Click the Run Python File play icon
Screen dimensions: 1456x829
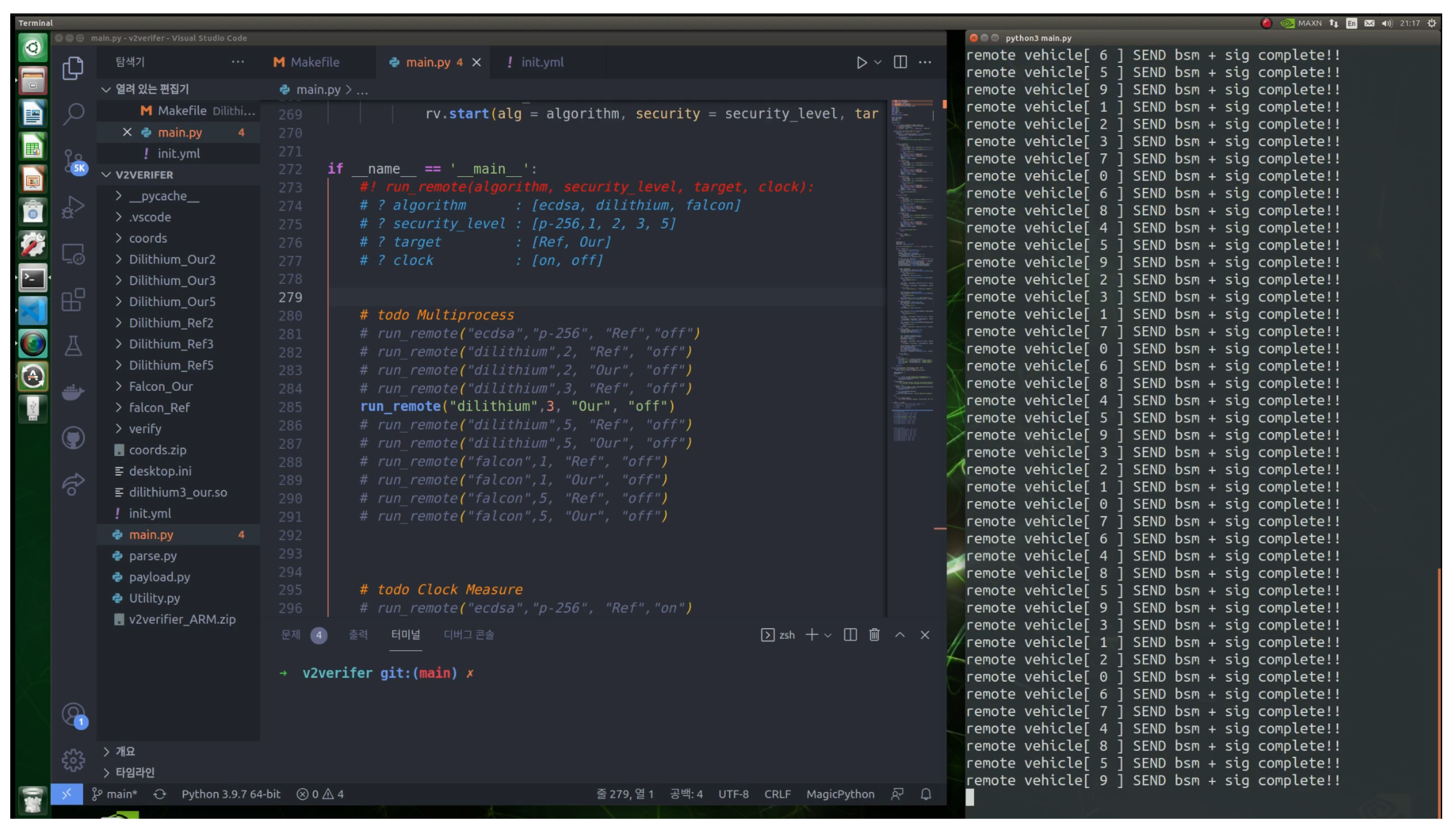(x=861, y=62)
